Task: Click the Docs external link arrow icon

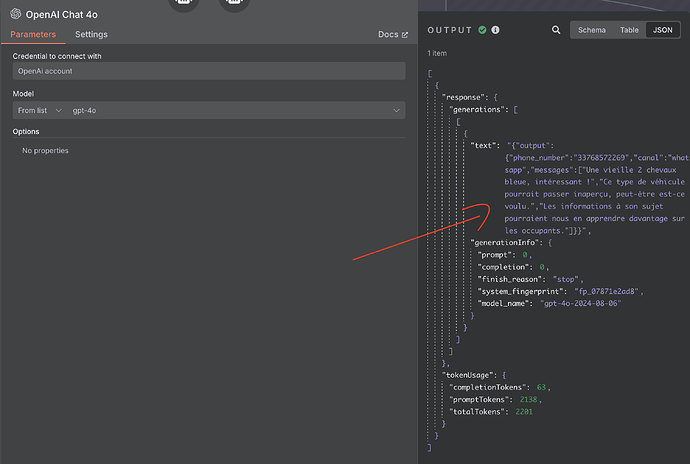Action: click(405, 35)
